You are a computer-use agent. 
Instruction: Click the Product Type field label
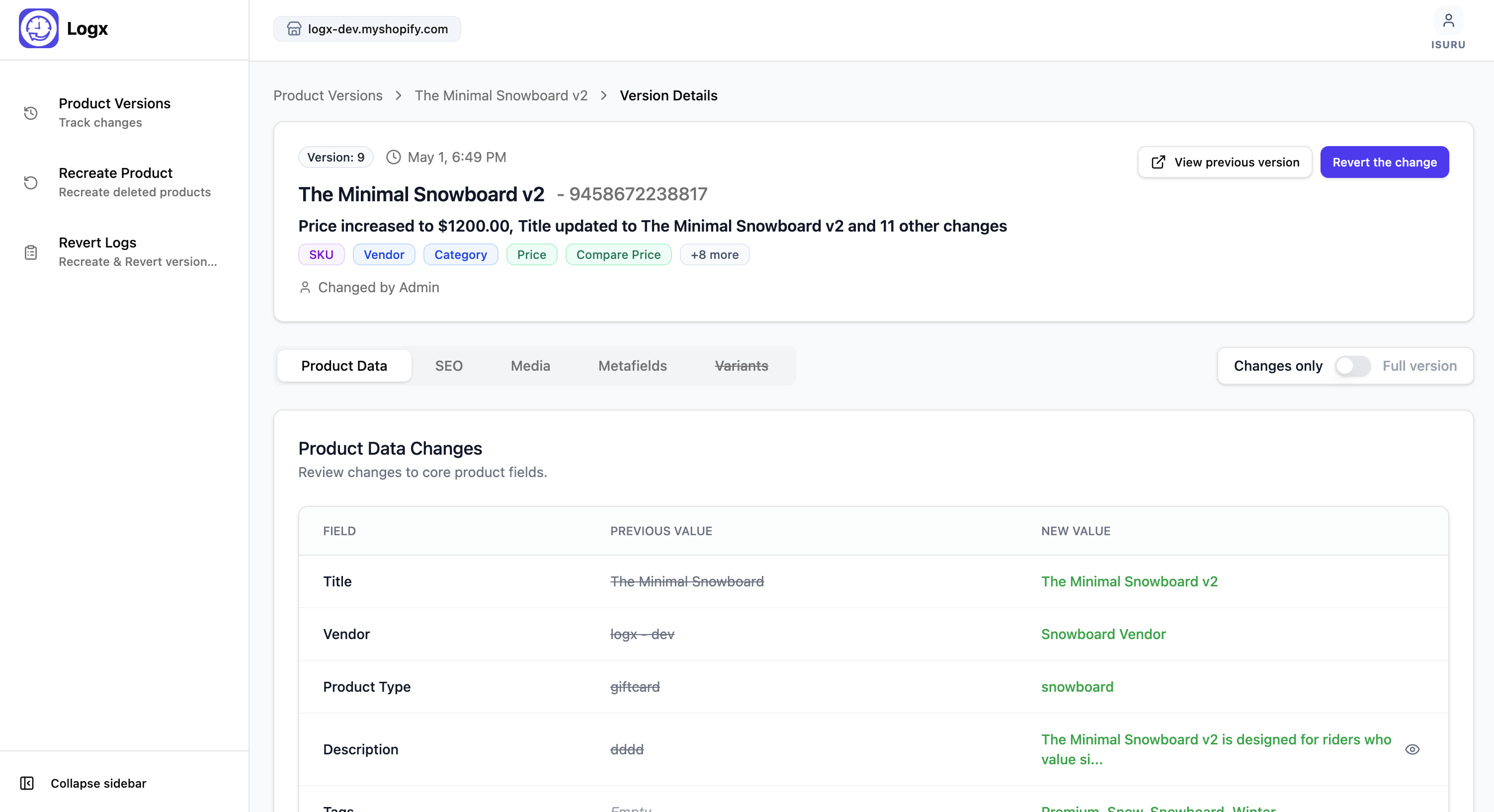tap(366, 687)
